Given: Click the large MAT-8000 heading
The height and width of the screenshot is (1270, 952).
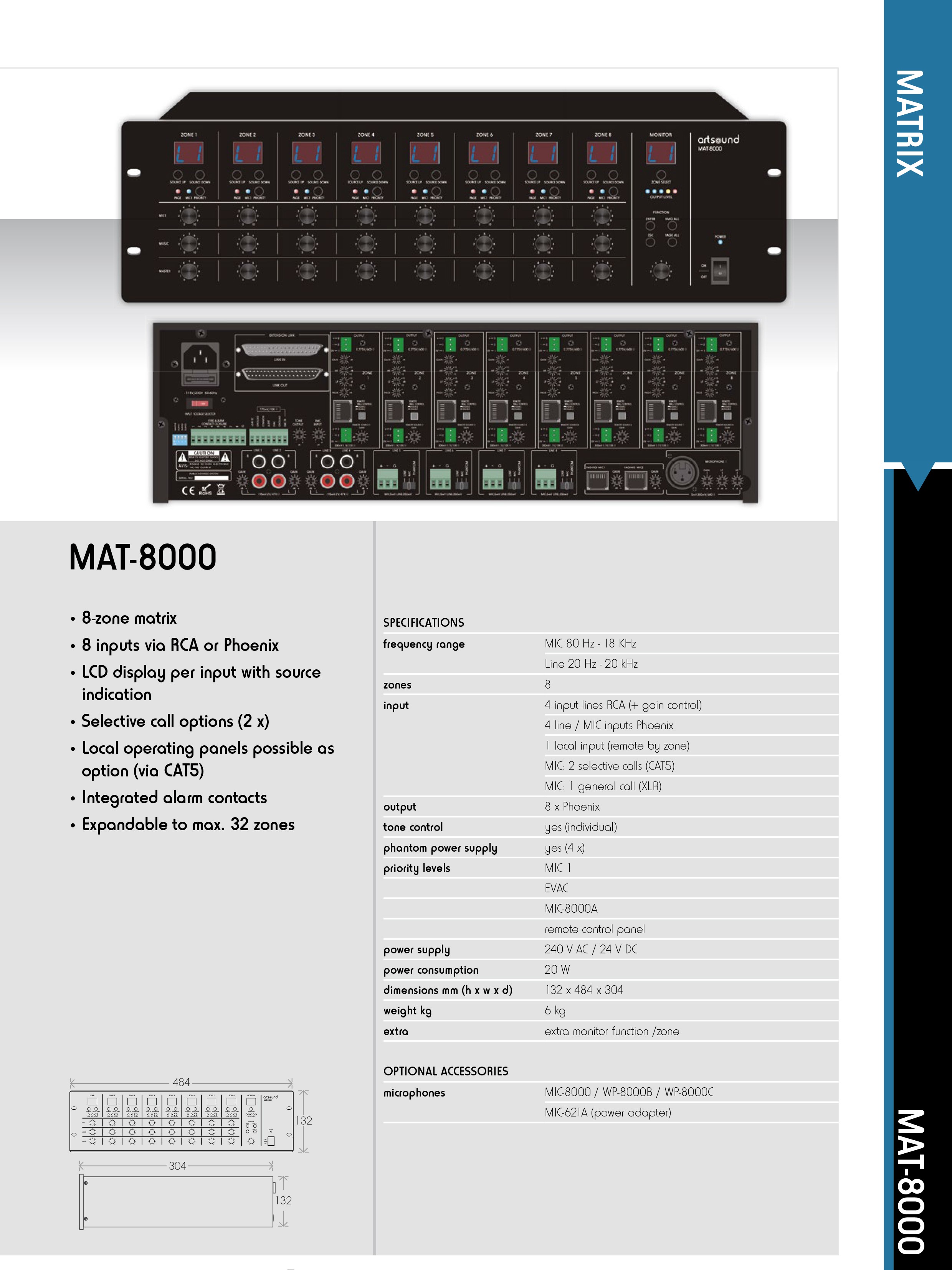Looking at the screenshot, I should click(143, 557).
